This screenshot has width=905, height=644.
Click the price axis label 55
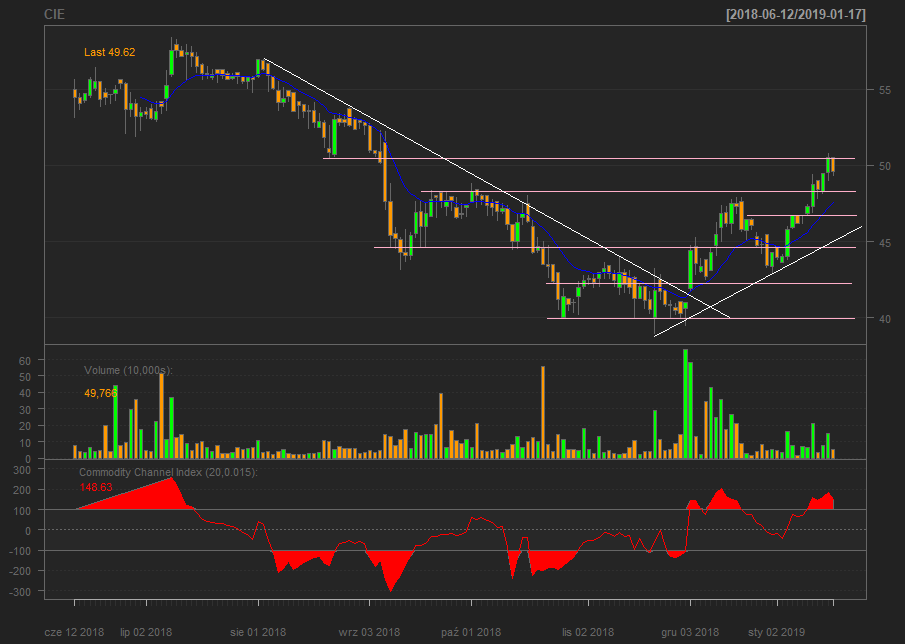pyautogui.click(x=884, y=90)
